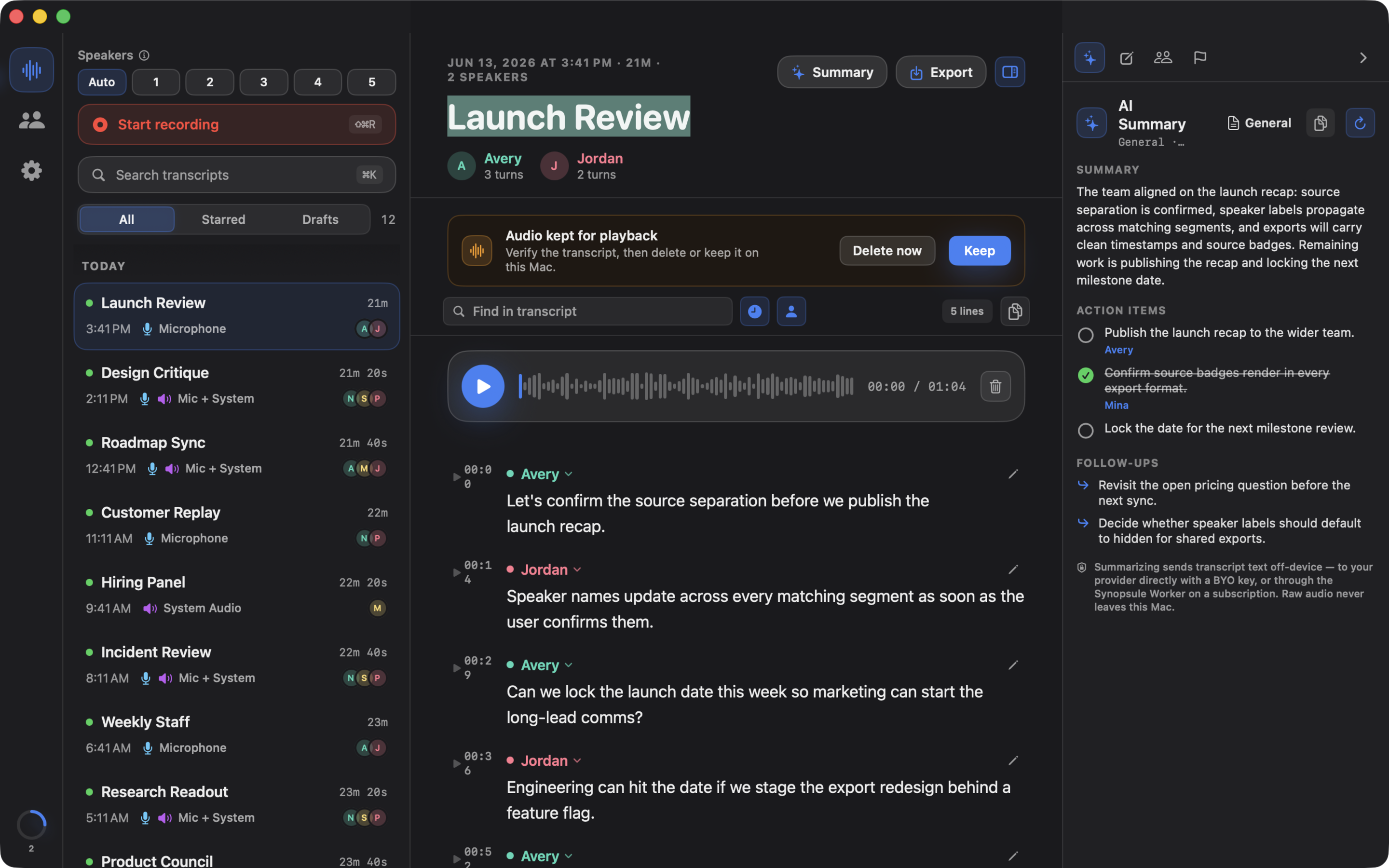
Task: Switch to the Starred tab
Action: tap(223, 219)
